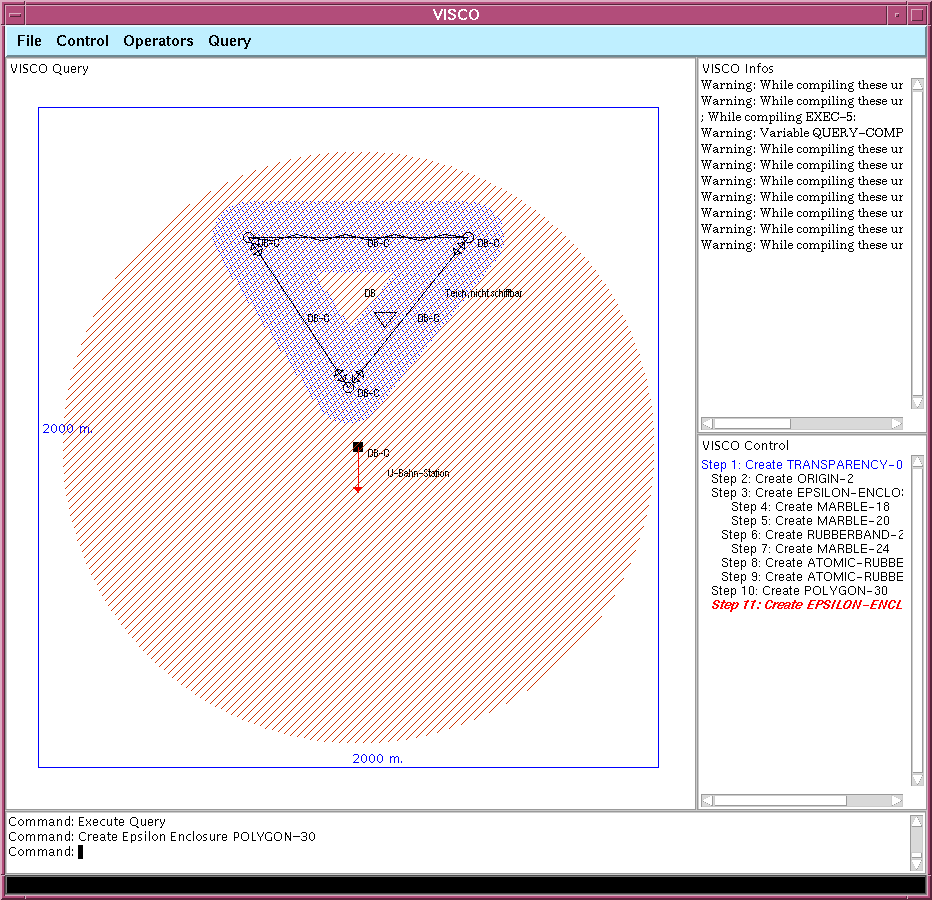Open the Query menu
The image size is (932, 900).
[x=229, y=41]
